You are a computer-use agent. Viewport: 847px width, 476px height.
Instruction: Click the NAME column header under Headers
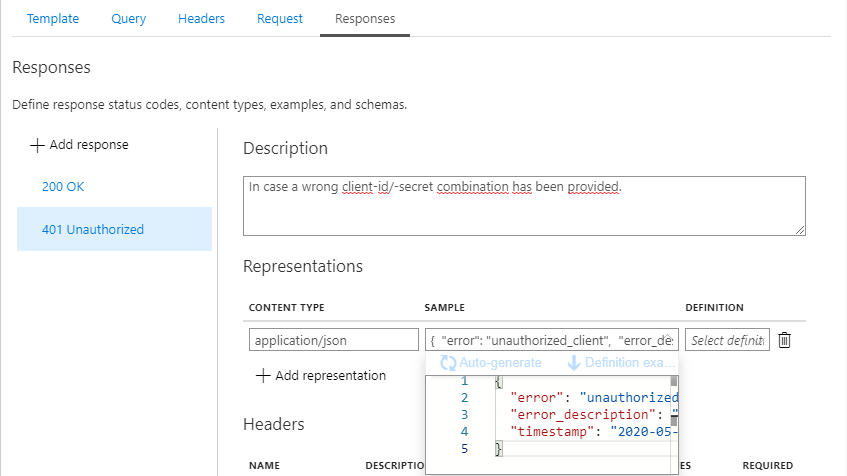click(264, 465)
